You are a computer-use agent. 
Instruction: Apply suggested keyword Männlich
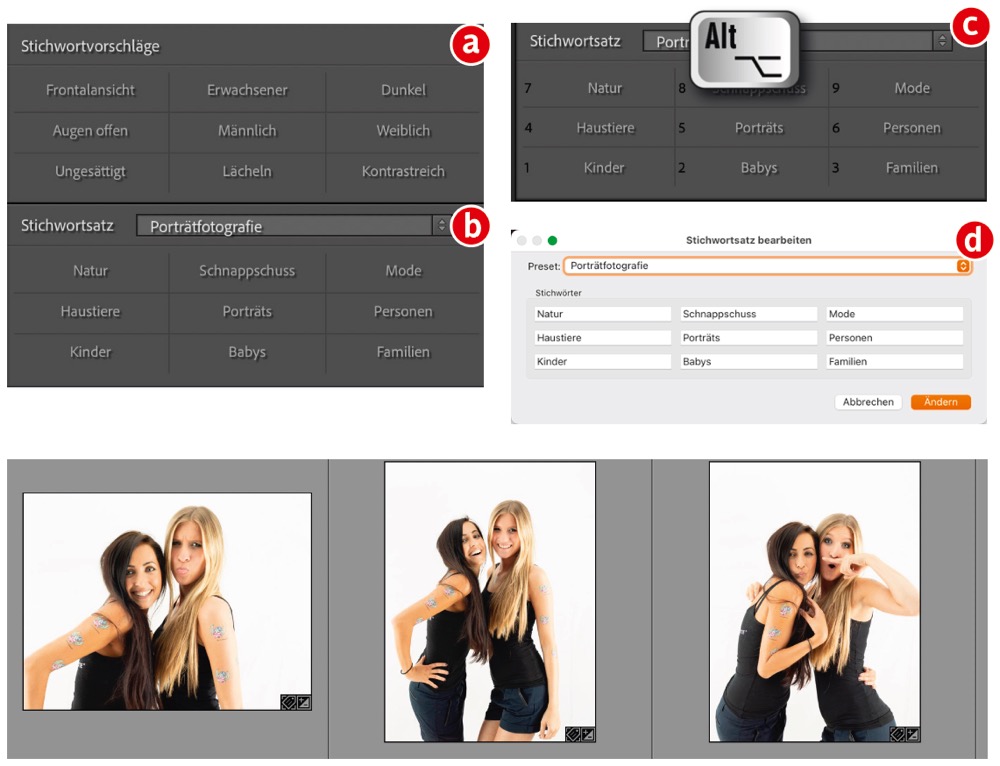[x=247, y=131]
